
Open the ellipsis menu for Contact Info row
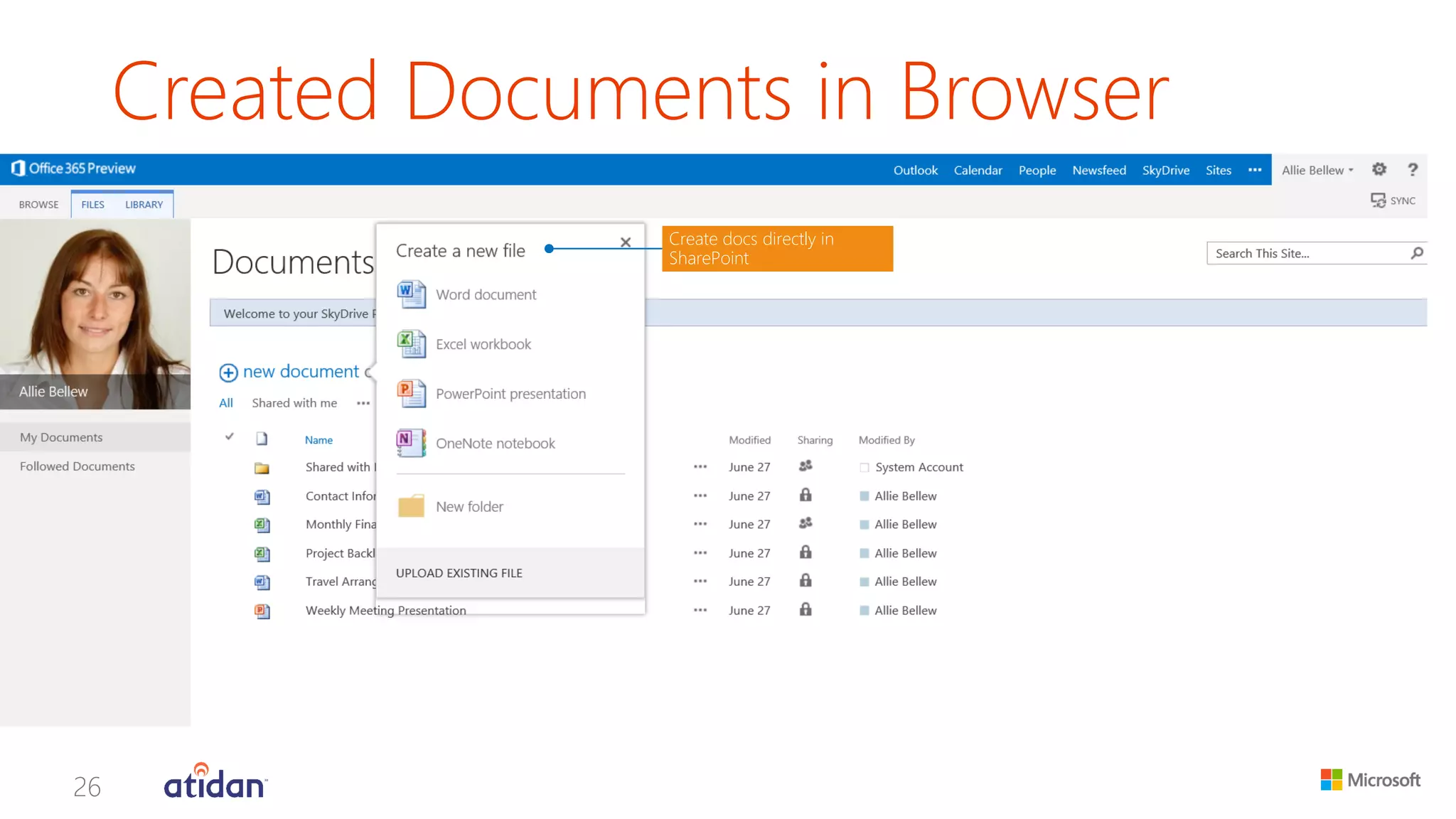click(700, 496)
